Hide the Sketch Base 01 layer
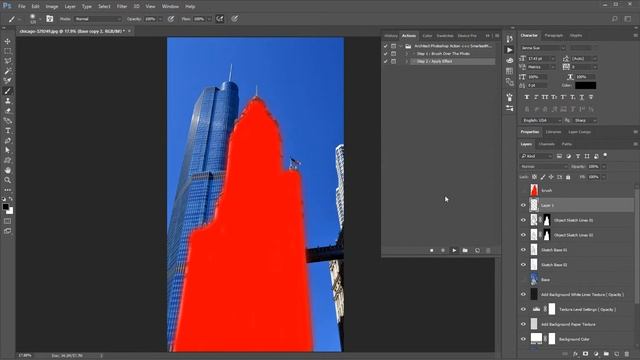This screenshot has height=360, width=640. coord(523,250)
